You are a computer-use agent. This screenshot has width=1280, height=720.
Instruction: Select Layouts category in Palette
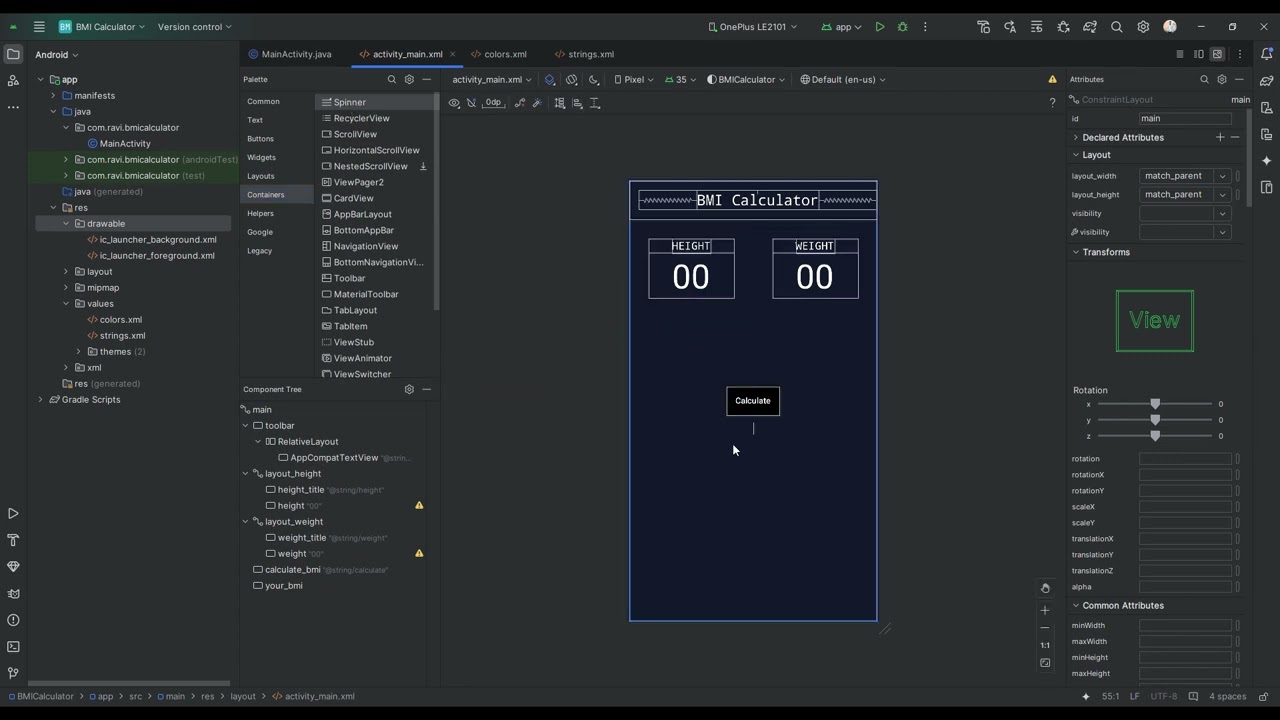[261, 176]
